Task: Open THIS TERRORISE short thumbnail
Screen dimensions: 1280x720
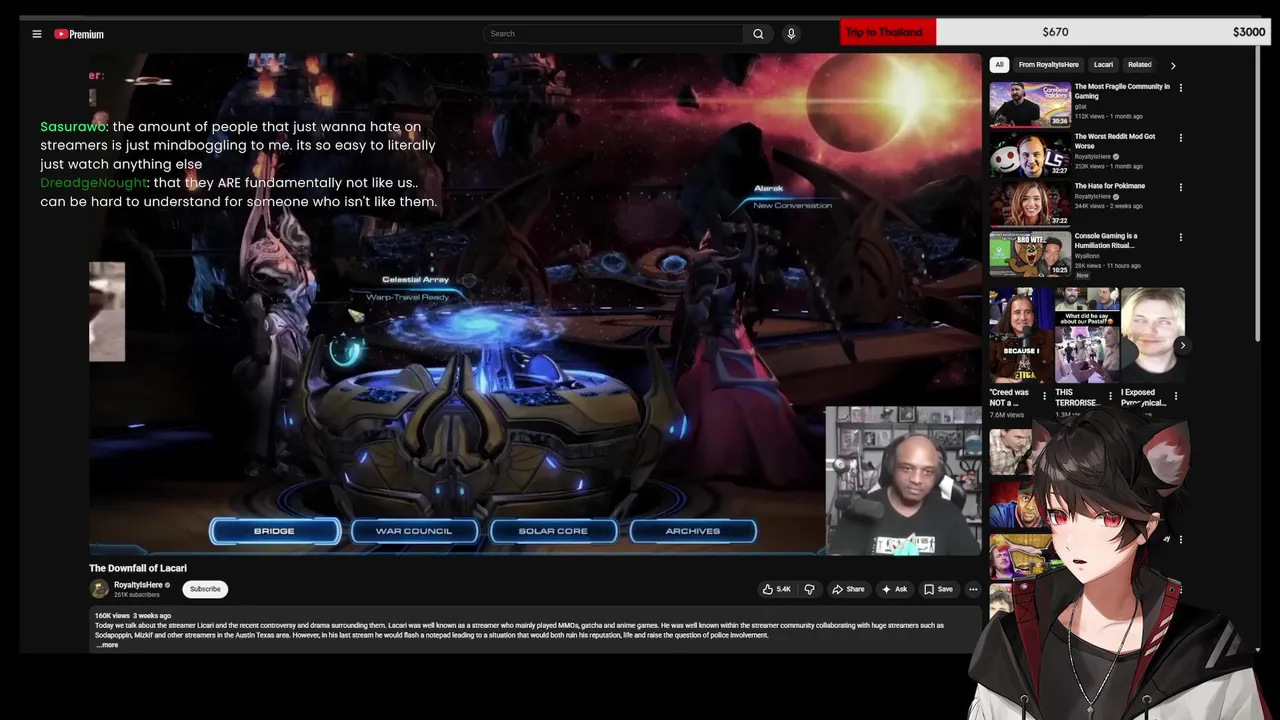Action: click(x=1086, y=336)
